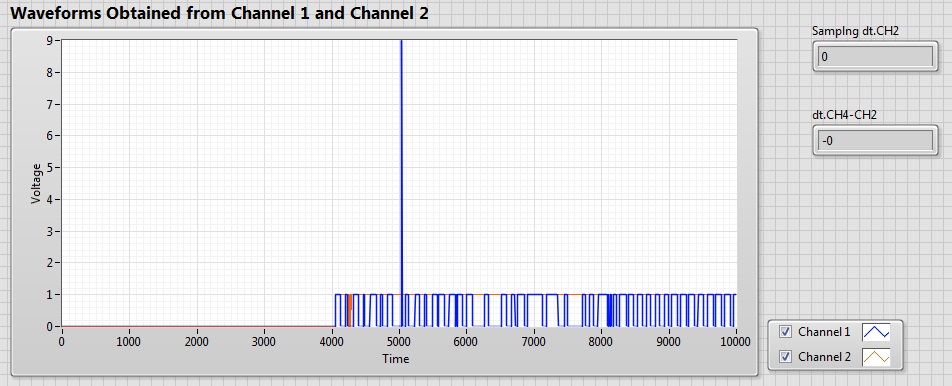The image size is (952, 386).
Task: Click the Samplng dt.CH2 label
Action: (x=855, y=32)
